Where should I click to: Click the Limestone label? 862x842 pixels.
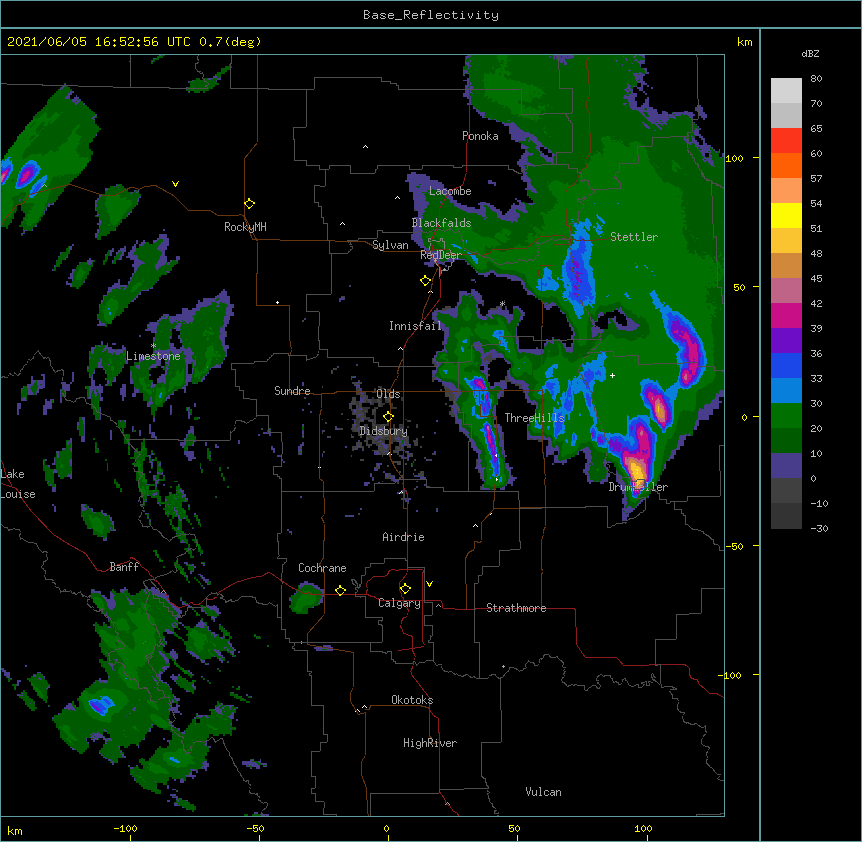click(x=153, y=356)
